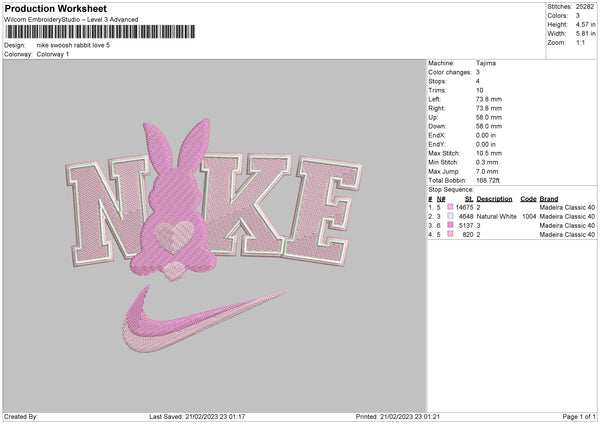Image resolution: width=600 pixels, height=424 pixels.
Task: Click the Trims value 10
Action: pos(479,90)
